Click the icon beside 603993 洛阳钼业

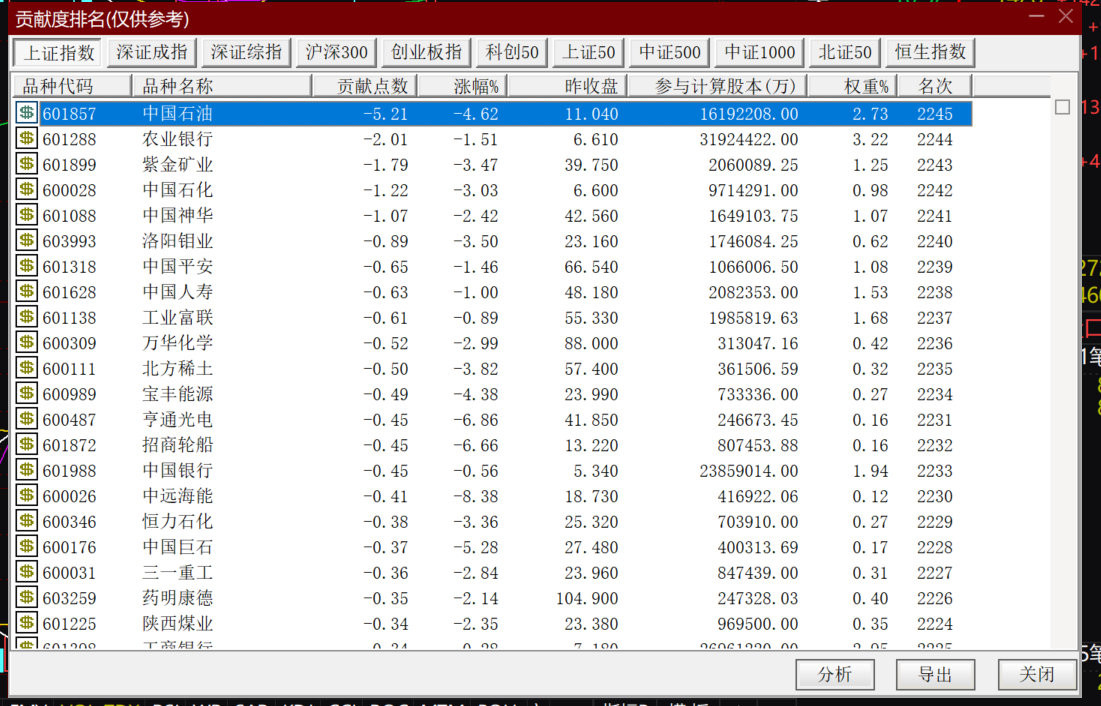coord(27,240)
